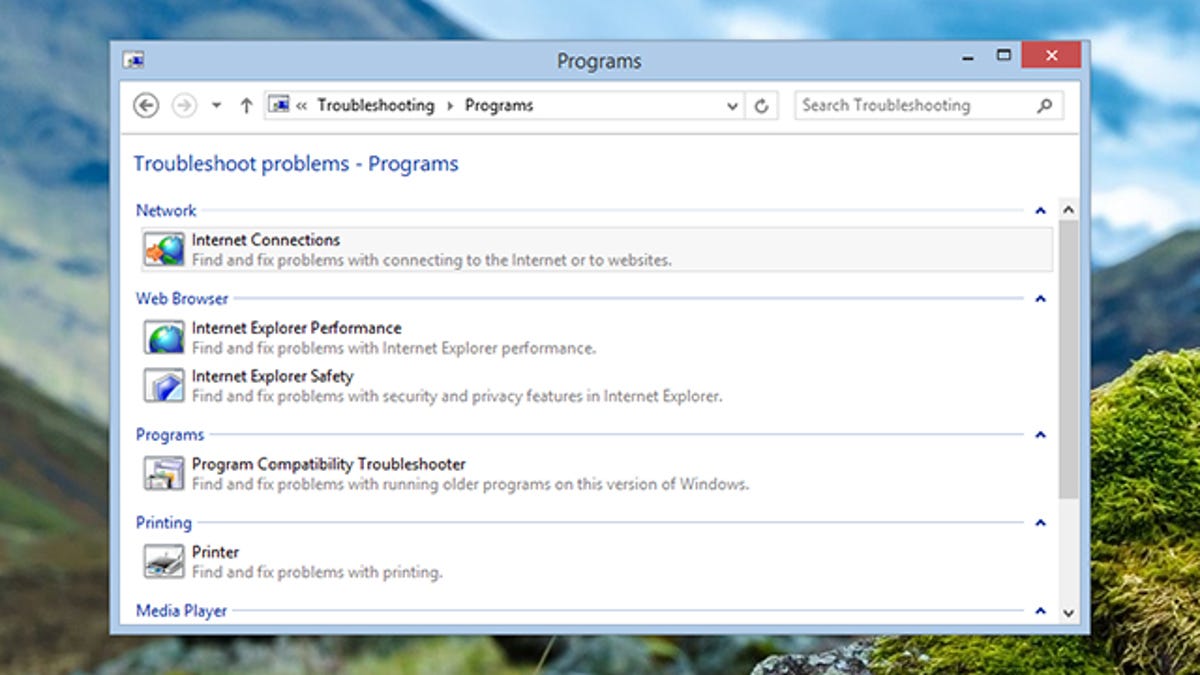The height and width of the screenshot is (675, 1200).
Task: Click the scrollbar up arrow
Action: click(1068, 210)
